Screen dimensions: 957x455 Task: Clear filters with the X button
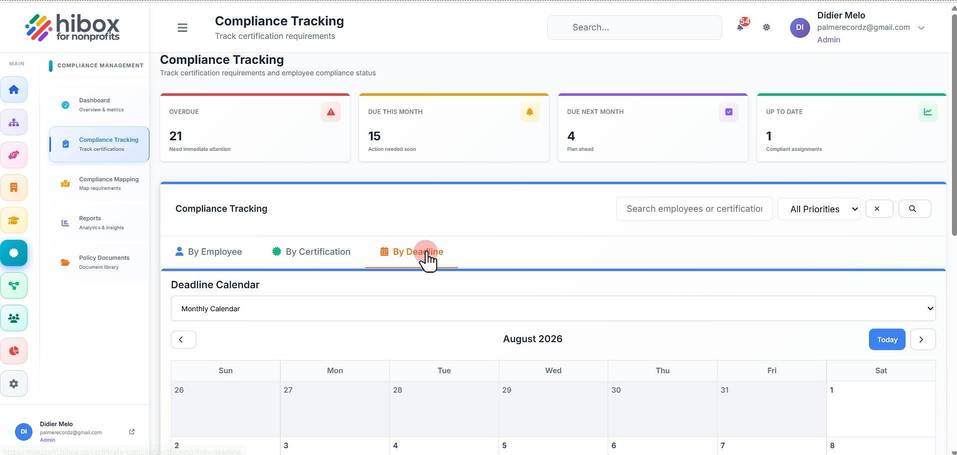[x=879, y=209]
